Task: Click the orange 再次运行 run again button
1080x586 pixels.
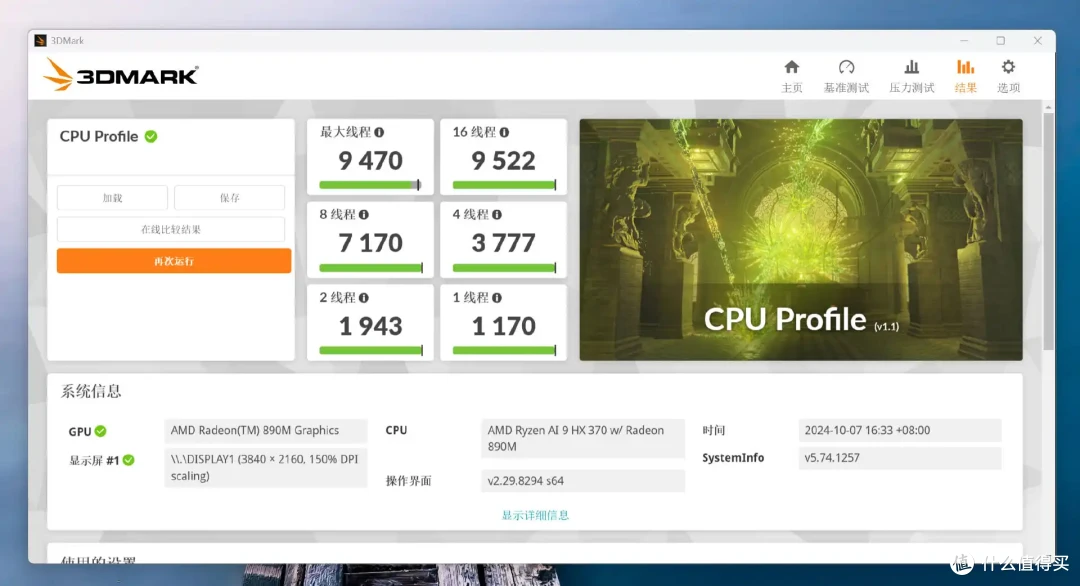Action: tap(174, 261)
